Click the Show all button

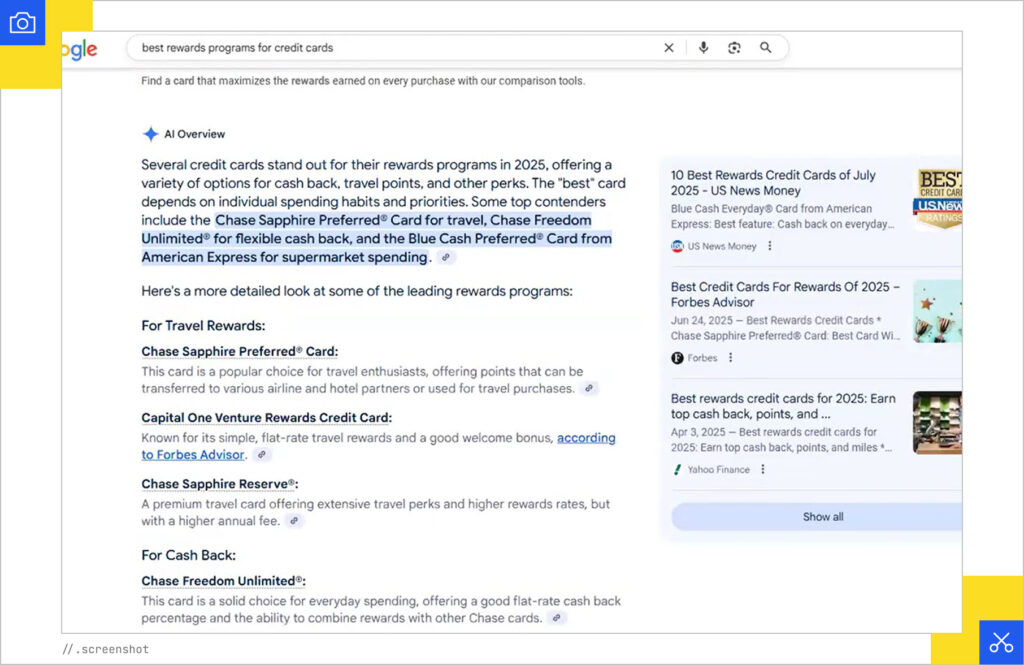[822, 516]
